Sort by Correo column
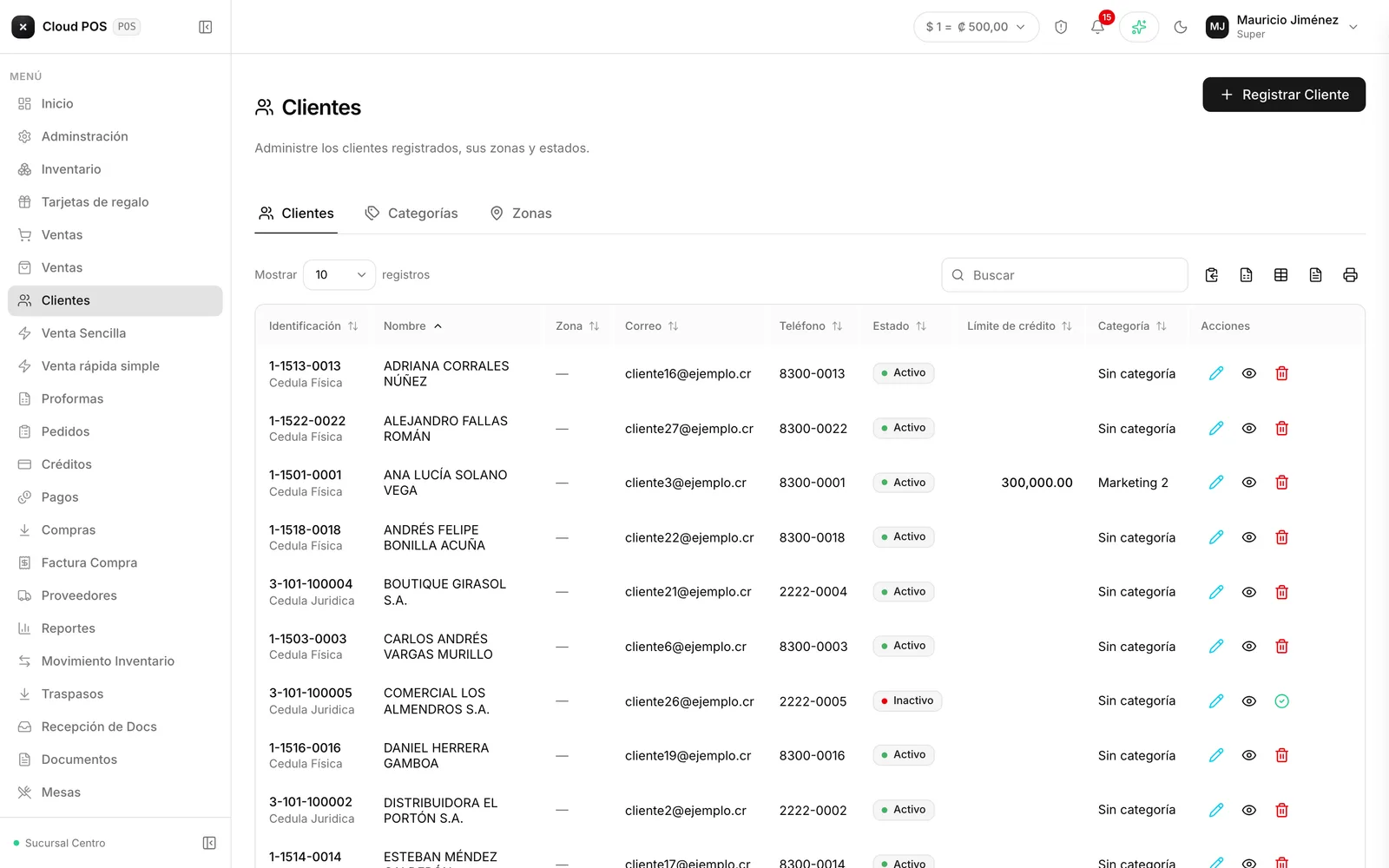 pyautogui.click(x=651, y=326)
